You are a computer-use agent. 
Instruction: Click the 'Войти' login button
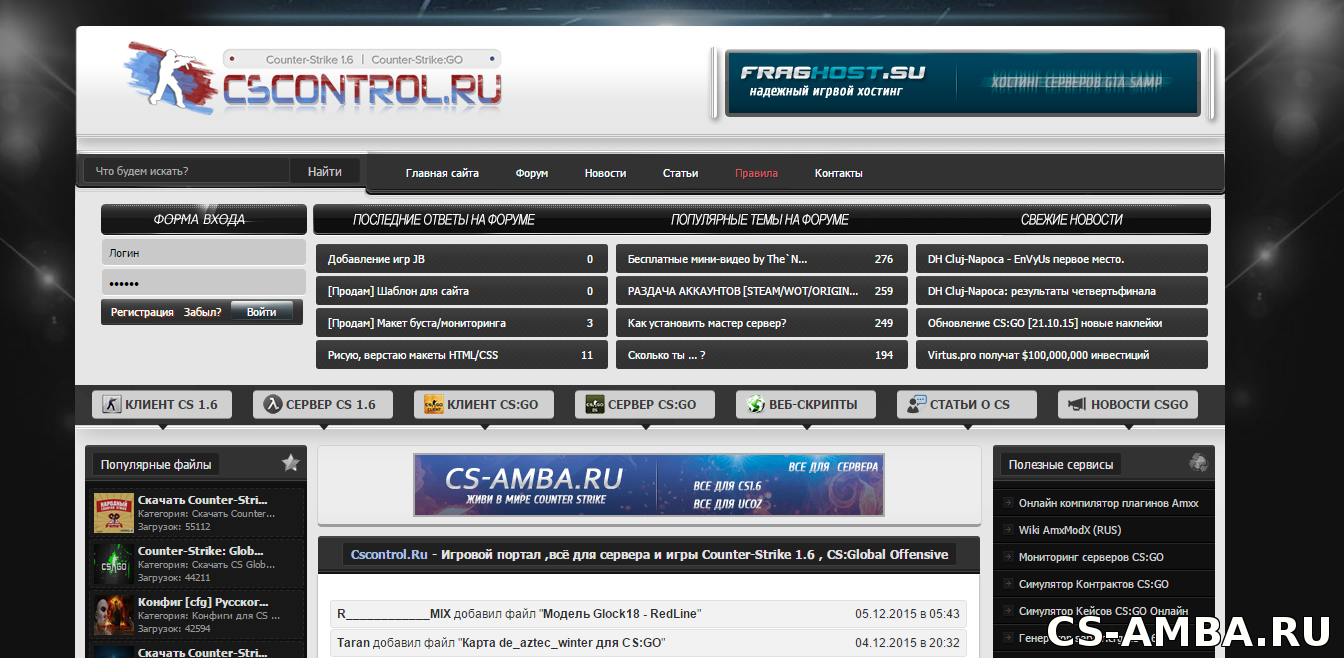tap(262, 312)
